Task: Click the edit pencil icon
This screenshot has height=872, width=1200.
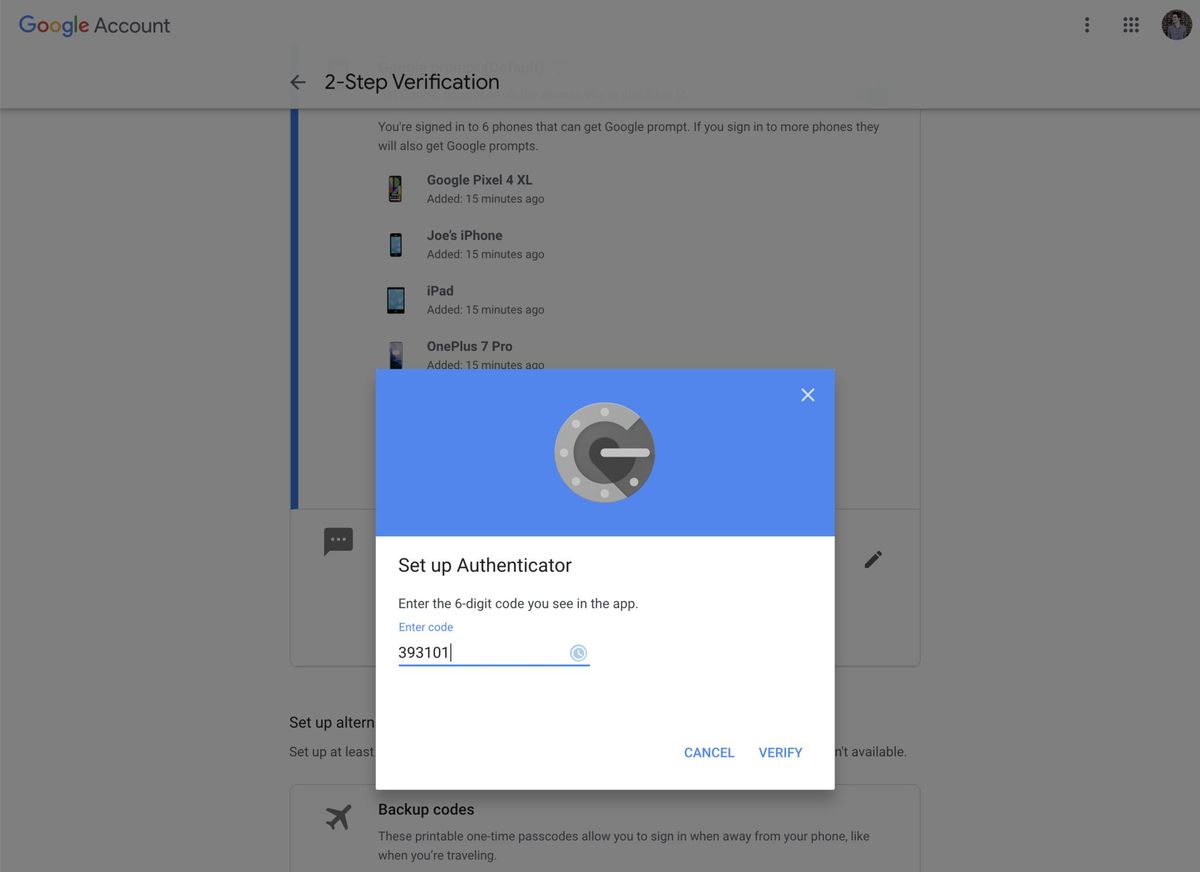Action: (x=872, y=559)
